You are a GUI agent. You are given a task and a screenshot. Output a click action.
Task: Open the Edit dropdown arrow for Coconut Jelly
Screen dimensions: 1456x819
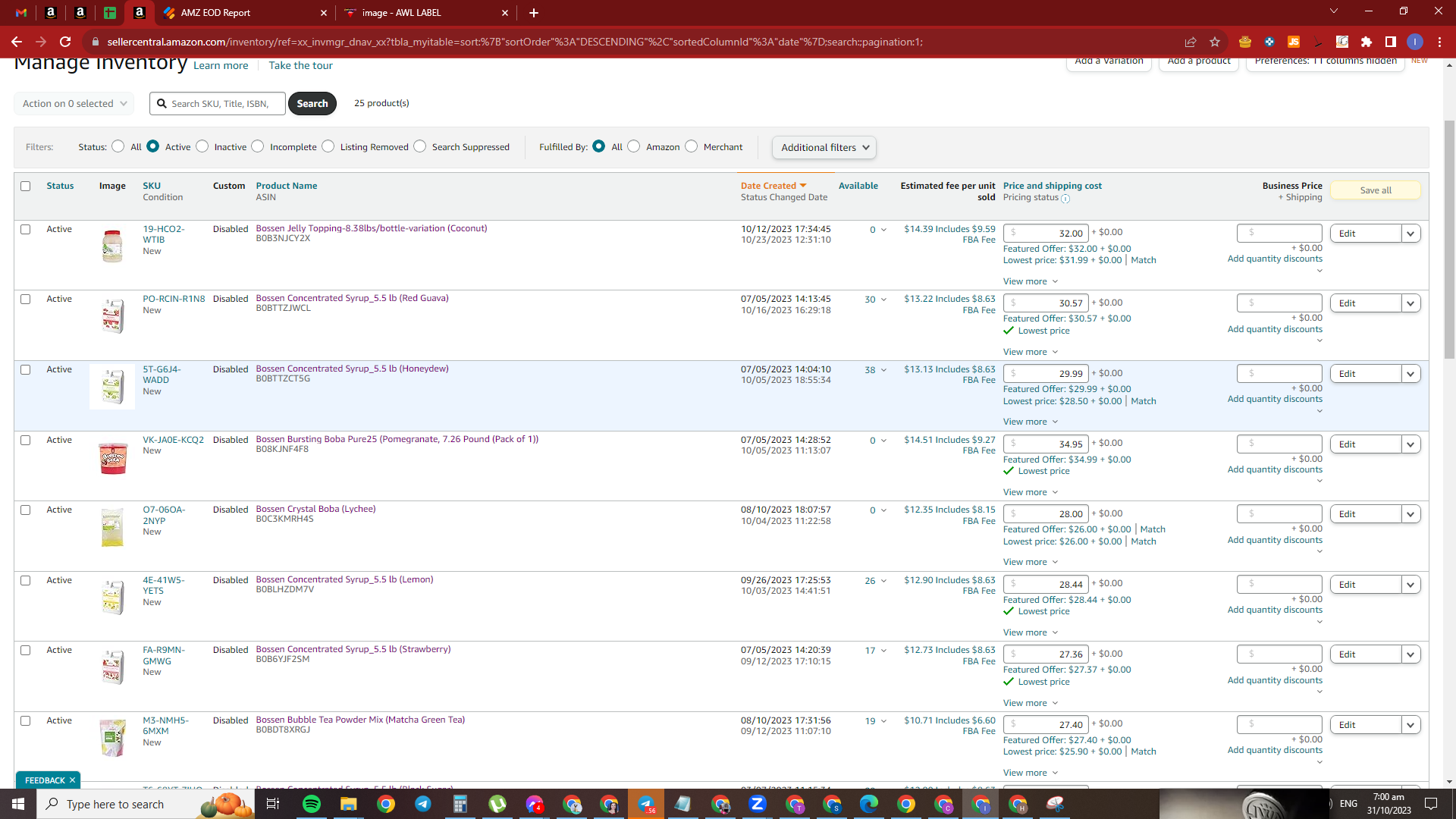[1410, 234]
